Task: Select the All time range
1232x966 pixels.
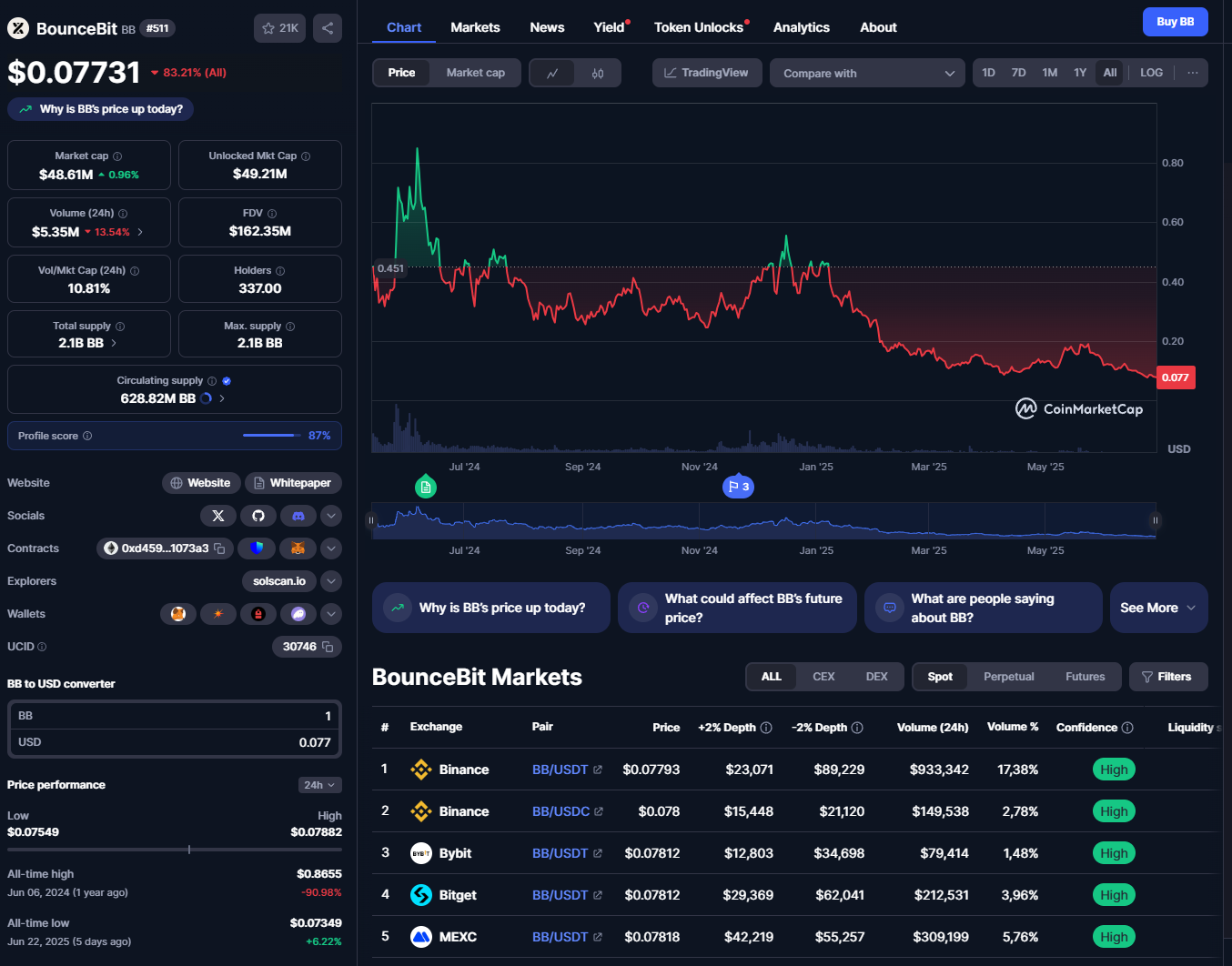Action: tap(1110, 73)
